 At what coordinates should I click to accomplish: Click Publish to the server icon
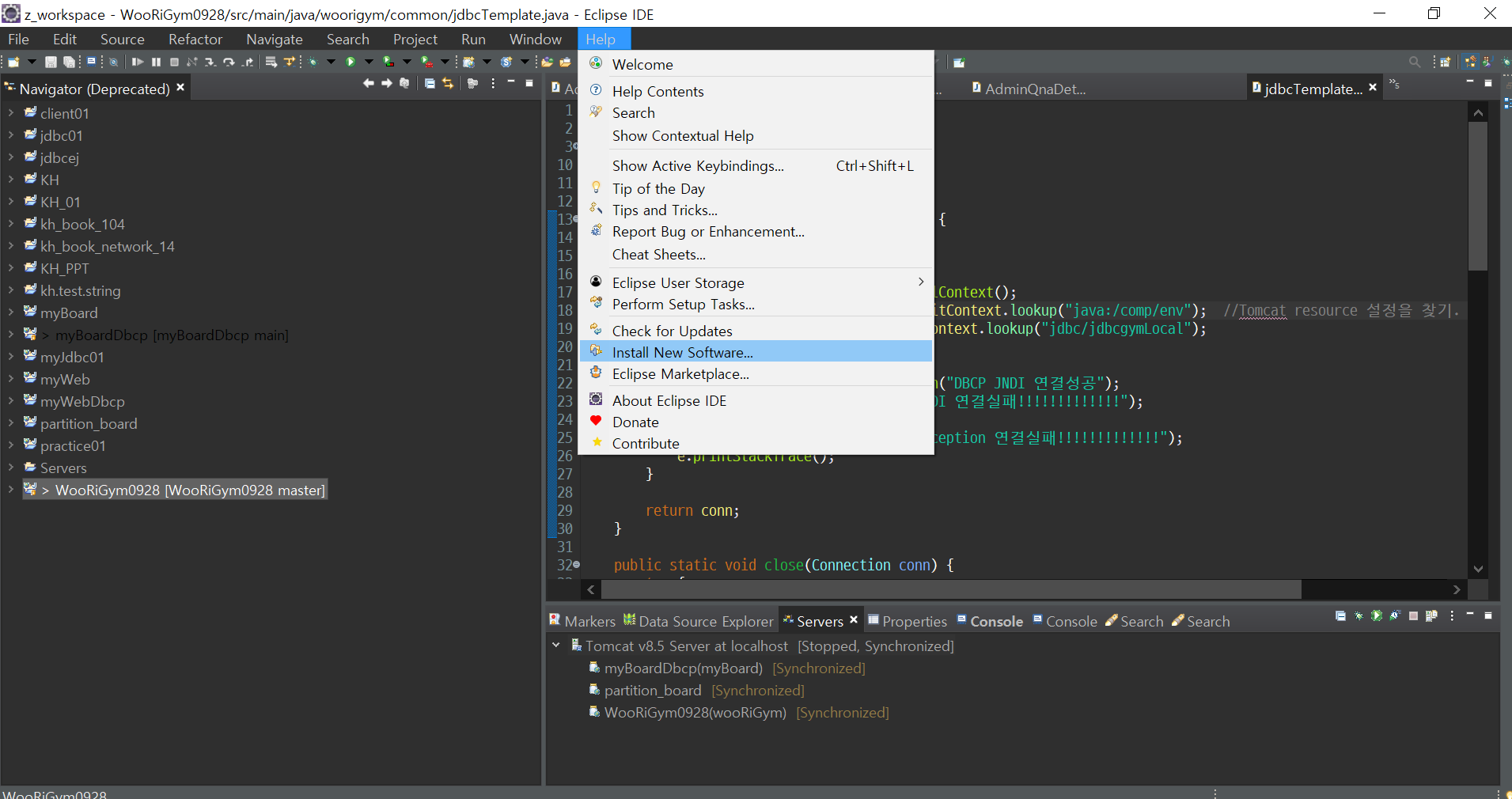coord(1431,615)
